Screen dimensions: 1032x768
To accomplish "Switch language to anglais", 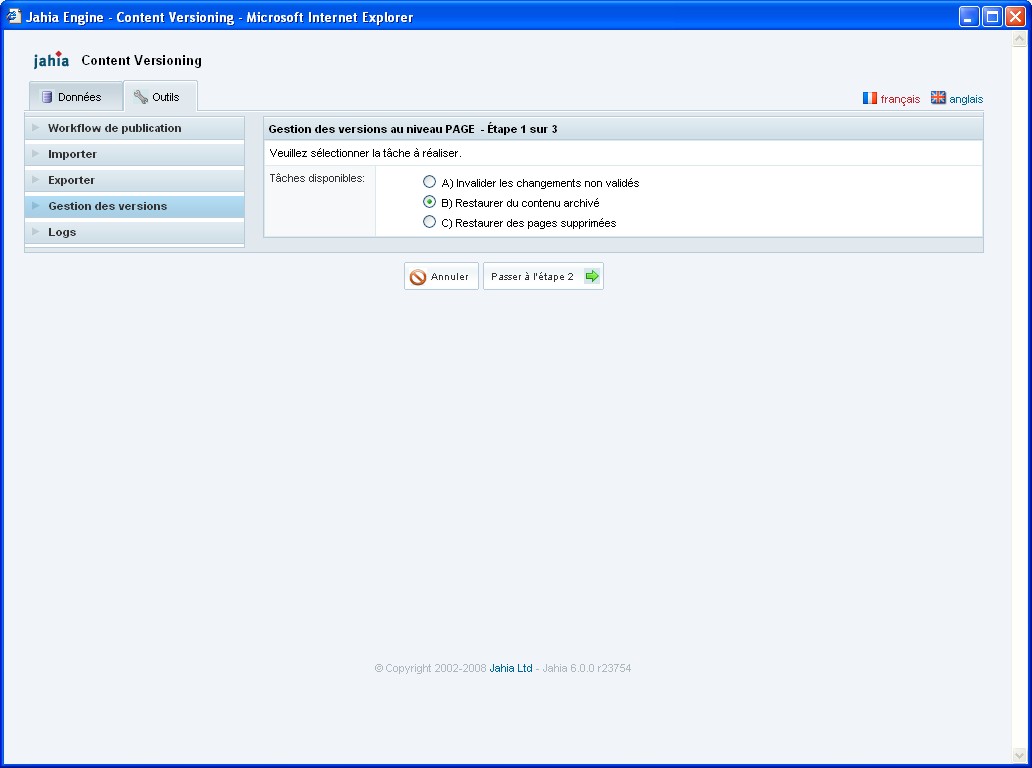I will [x=966, y=99].
